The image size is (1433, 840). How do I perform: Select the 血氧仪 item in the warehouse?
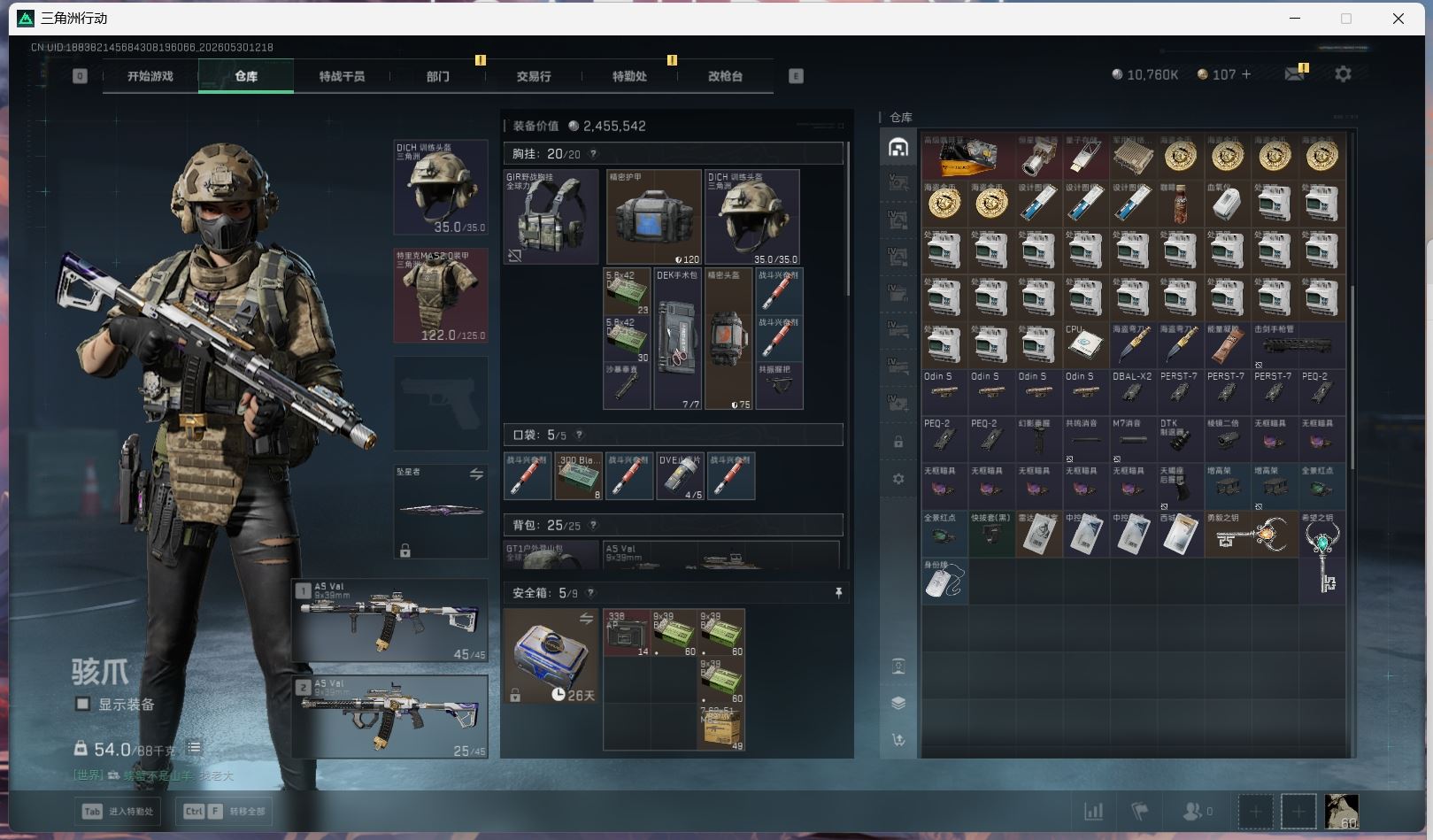click(x=1227, y=203)
